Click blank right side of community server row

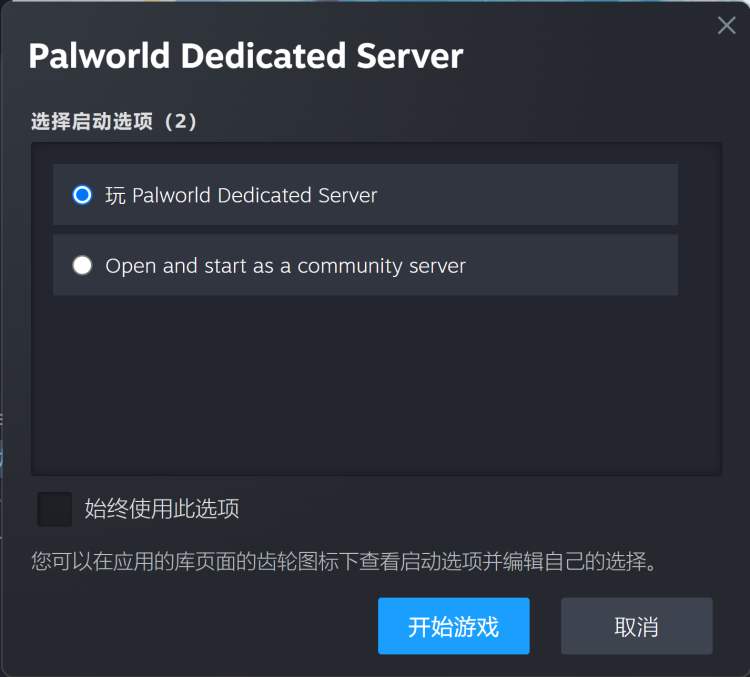pyautogui.click(x=572, y=265)
